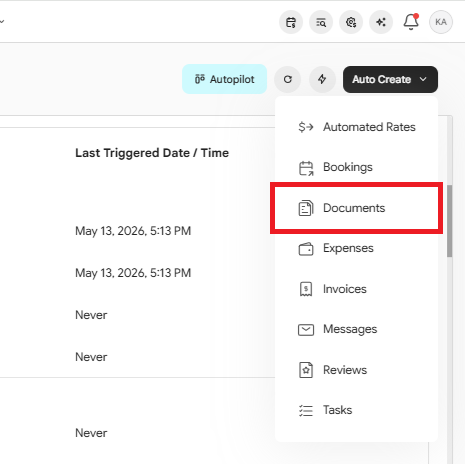Click the Autopilot button

pos(224,79)
